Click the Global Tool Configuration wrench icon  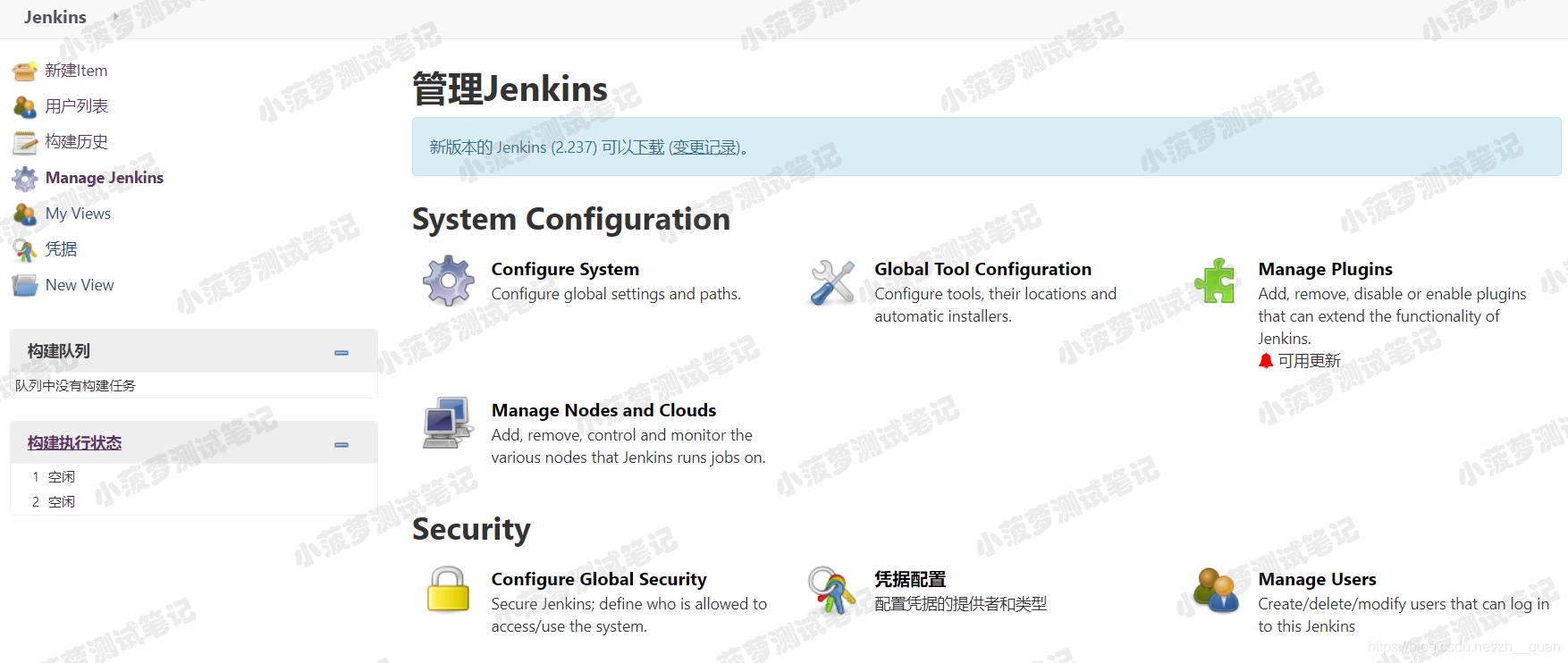831,282
